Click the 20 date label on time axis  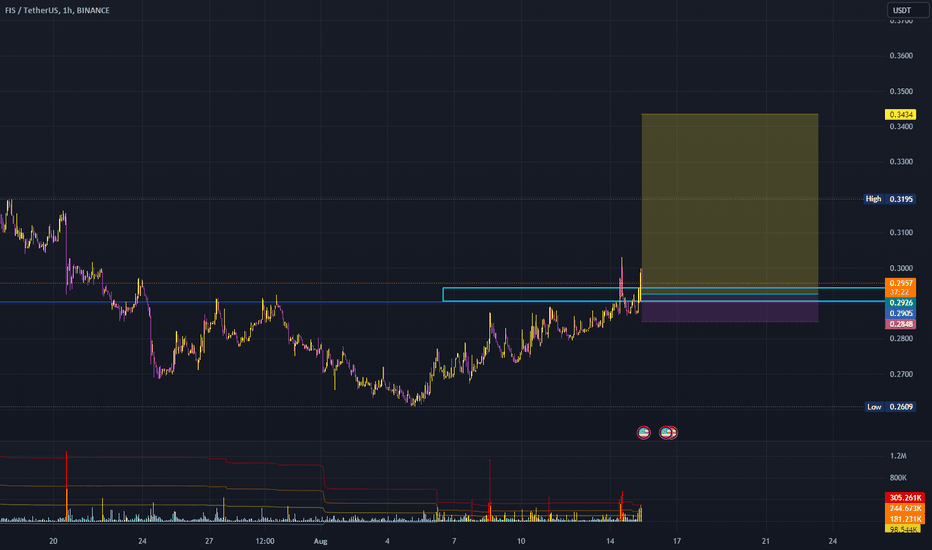click(x=53, y=541)
